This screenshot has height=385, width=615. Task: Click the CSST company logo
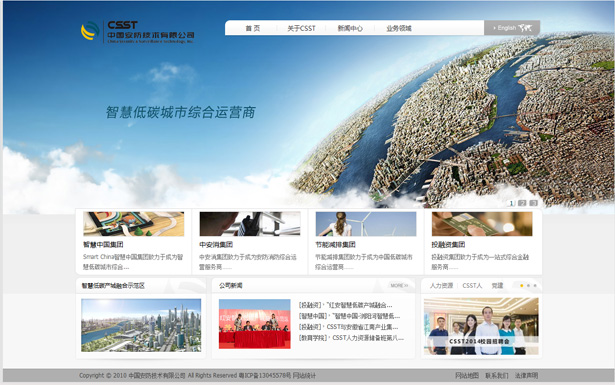(x=137, y=32)
